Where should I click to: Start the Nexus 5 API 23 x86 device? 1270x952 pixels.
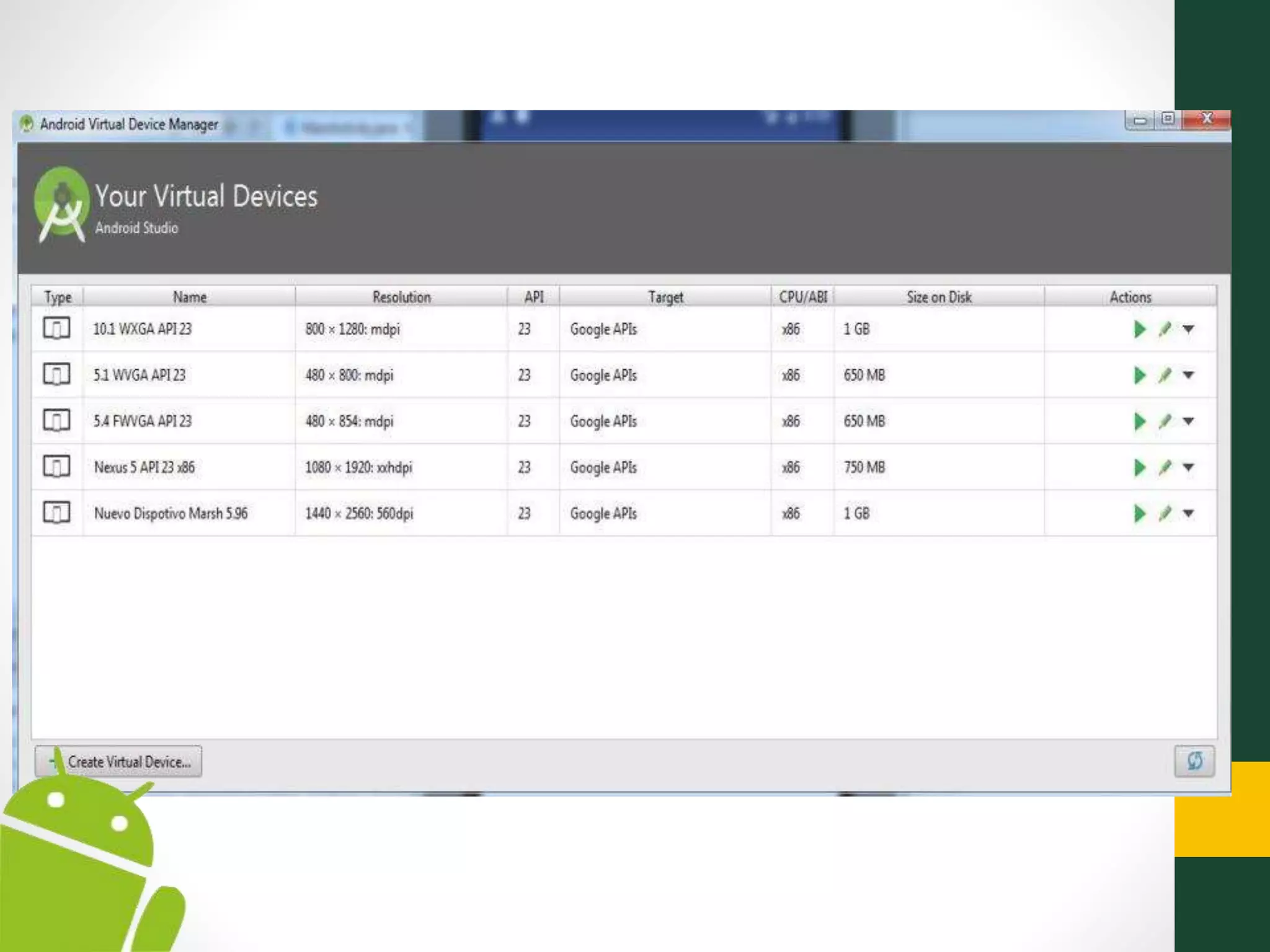click(1139, 467)
